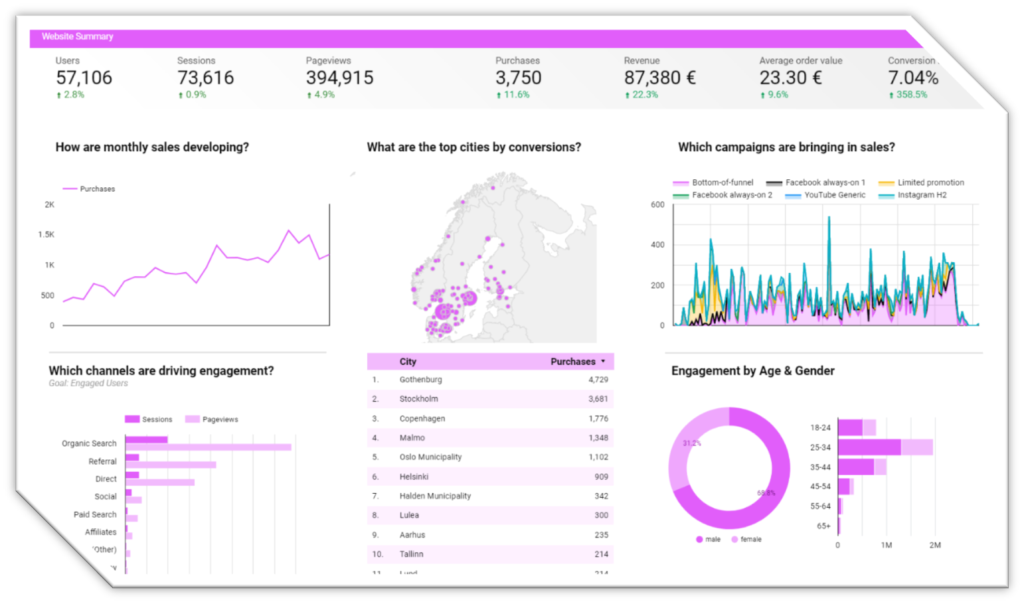The image size is (1024, 604).
Task: Click the City column header
Action: click(408, 361)
